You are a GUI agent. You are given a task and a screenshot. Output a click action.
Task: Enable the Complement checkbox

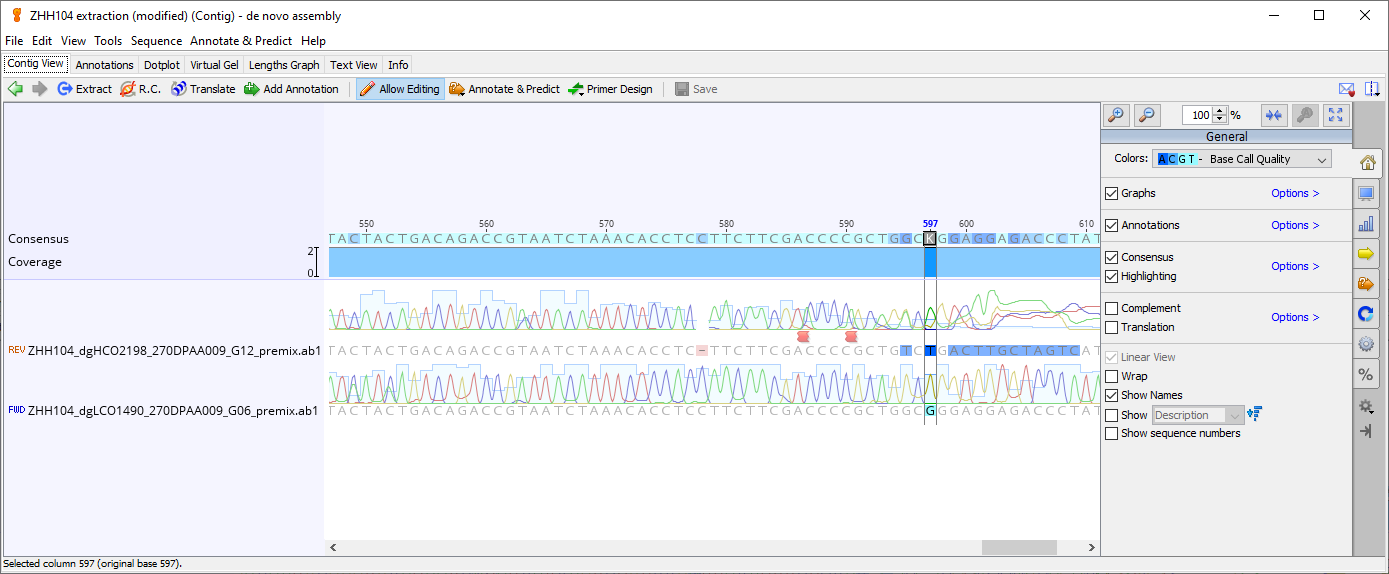pyautogui.click(x=1111, y=308)
